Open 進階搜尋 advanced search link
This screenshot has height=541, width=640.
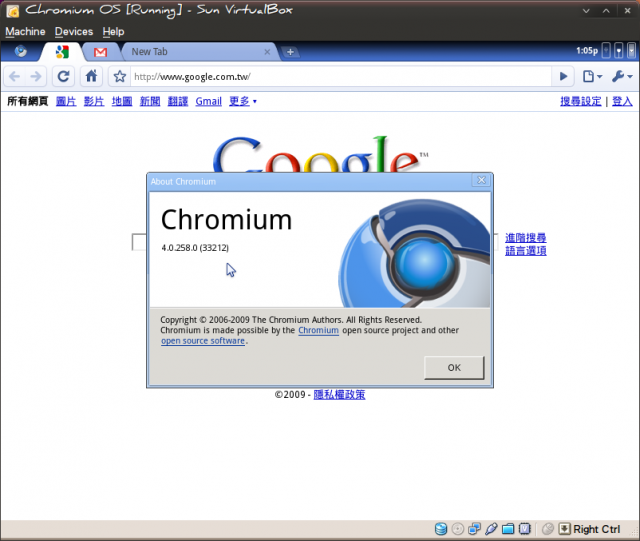(526, 238)
